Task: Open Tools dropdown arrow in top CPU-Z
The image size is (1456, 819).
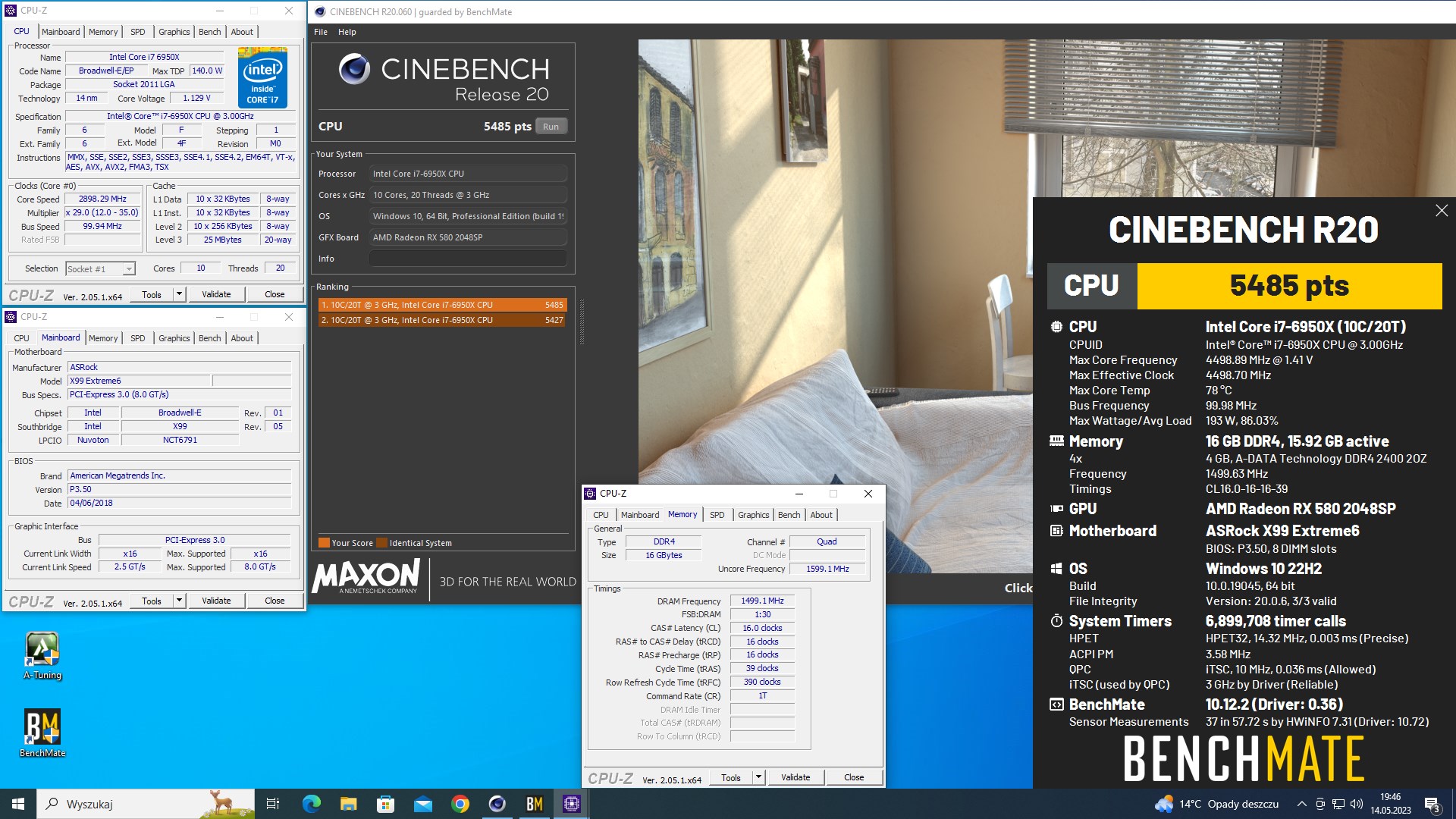Action: (179, 294)
